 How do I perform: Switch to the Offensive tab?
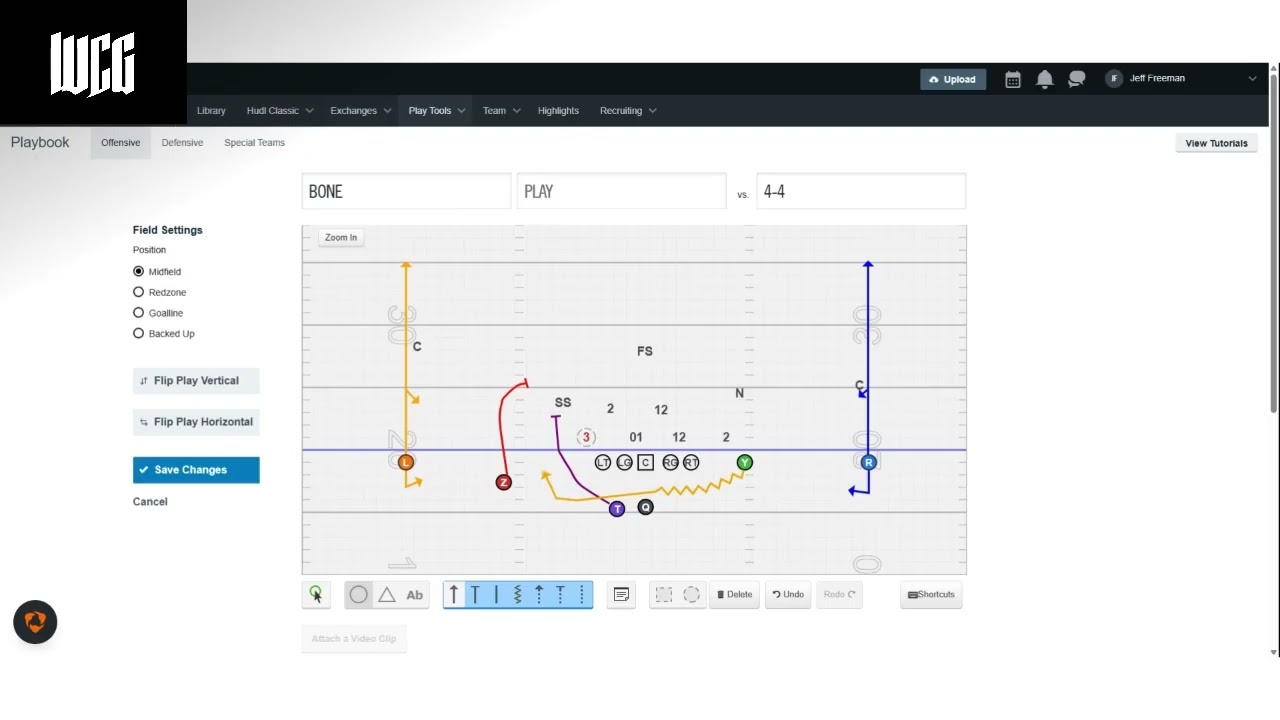click(x=121, y=143)
